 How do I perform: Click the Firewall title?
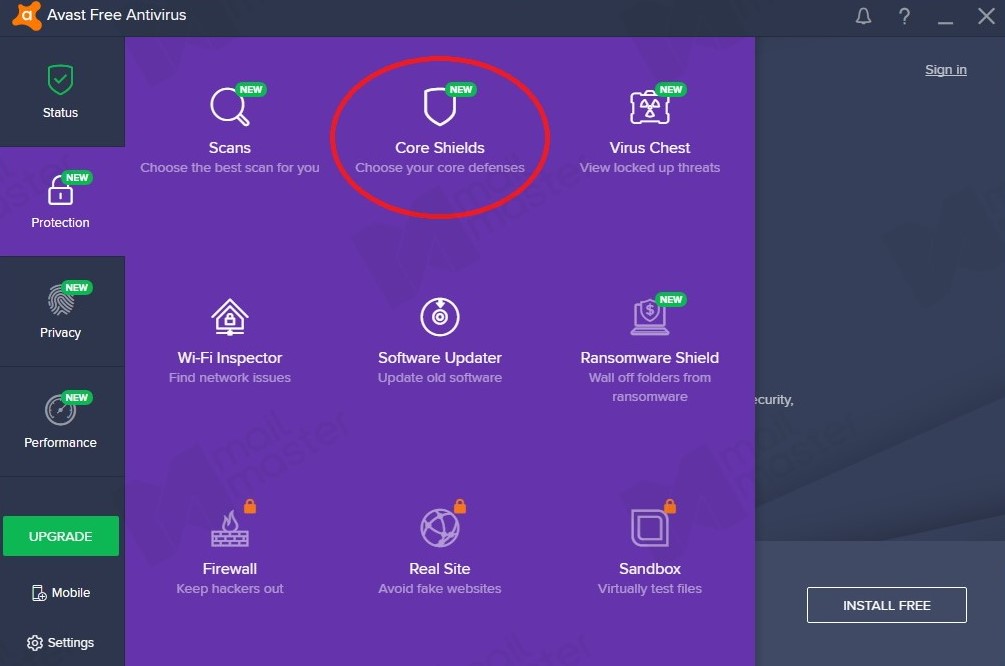coord(229,569)
